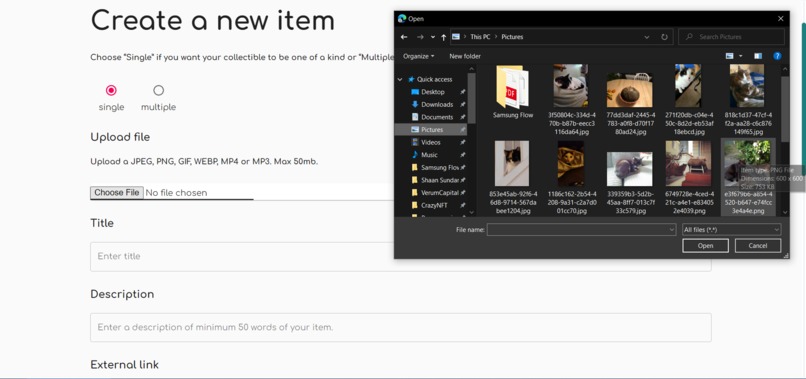This screenshot has height=379, width=806.
Task: Refresh the Pictures folder listing
Action: coord(664,37)
